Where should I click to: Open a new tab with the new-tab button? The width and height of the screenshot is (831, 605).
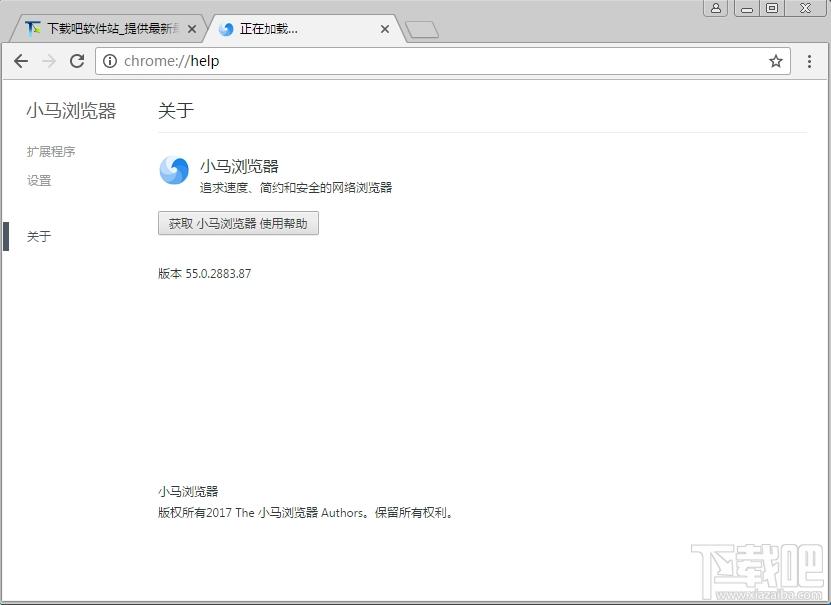(x=422, y=30)
